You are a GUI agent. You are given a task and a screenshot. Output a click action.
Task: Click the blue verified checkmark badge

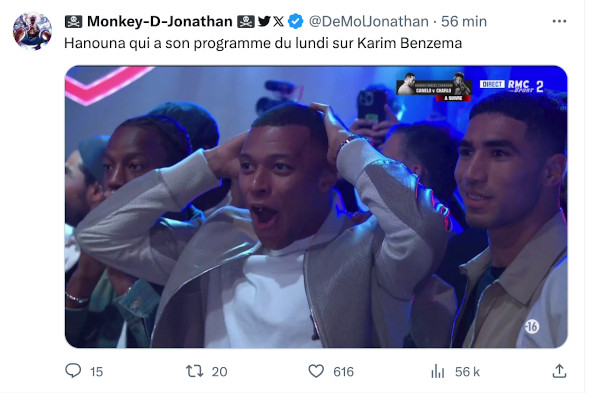(x=295, y=21)
